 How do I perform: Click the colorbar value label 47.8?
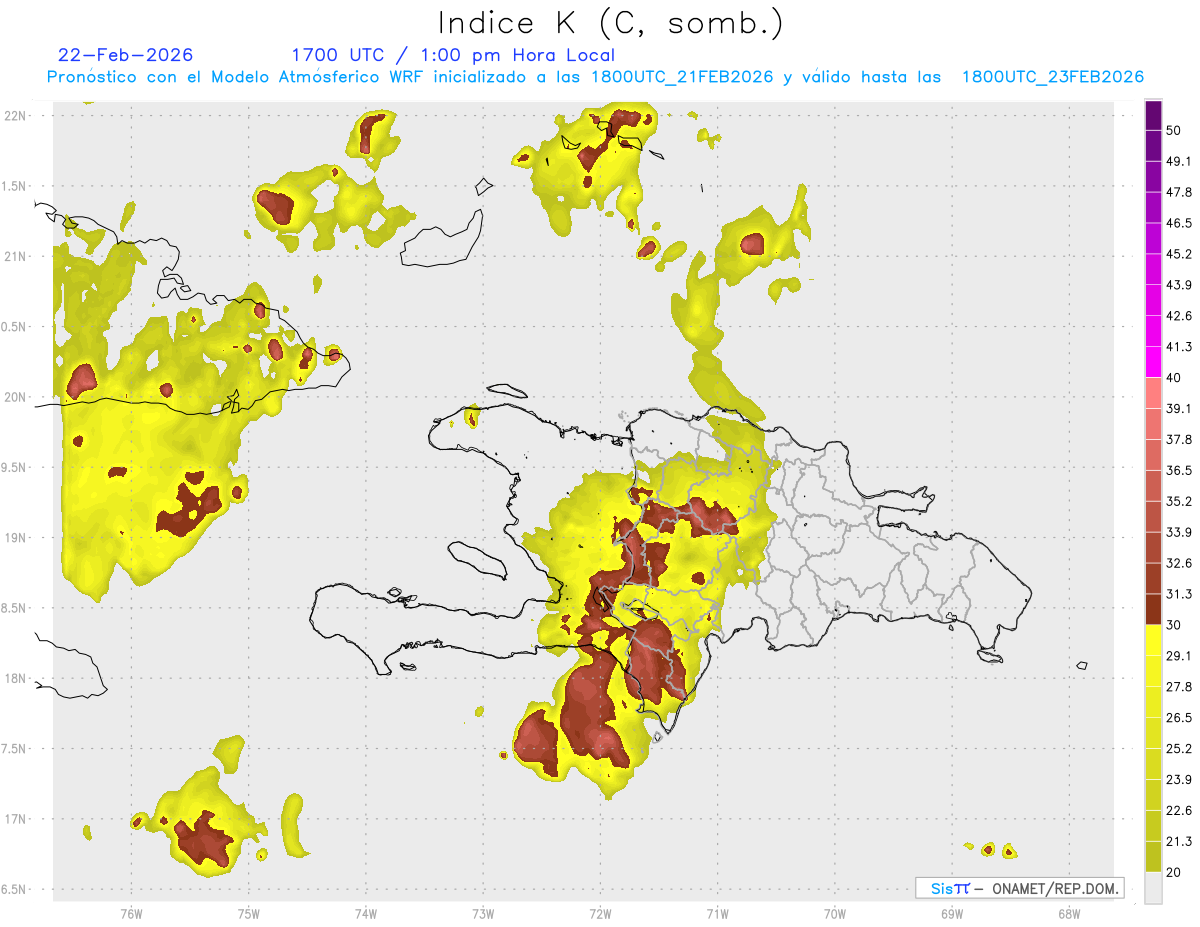pyautogui.click(x=1179, y=192)
